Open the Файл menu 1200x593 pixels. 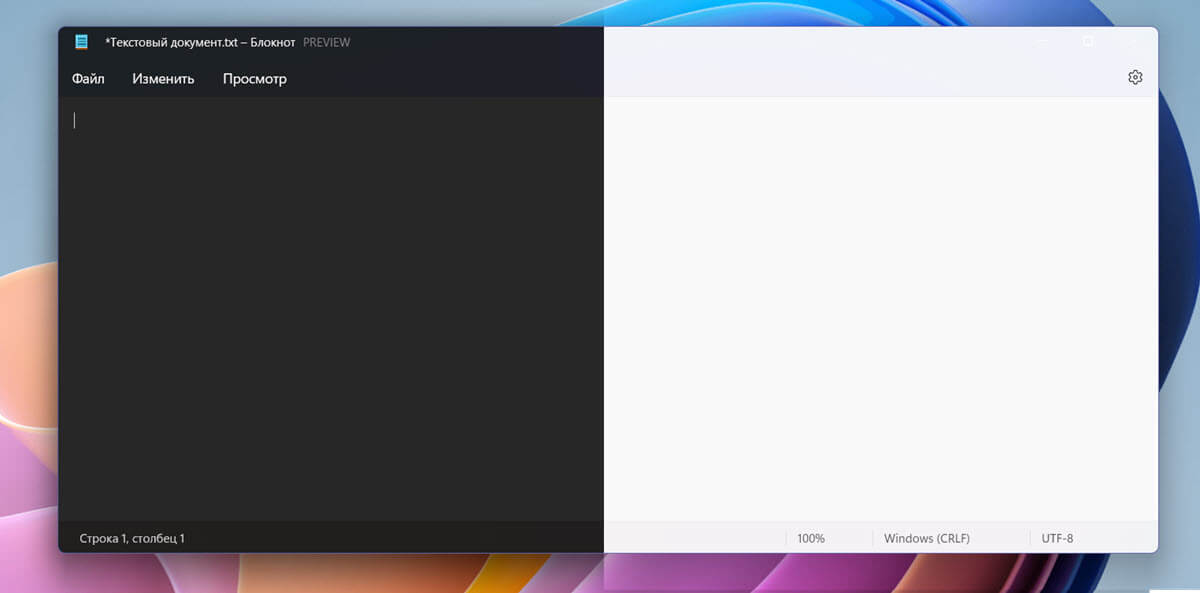(x=88, y=79)
